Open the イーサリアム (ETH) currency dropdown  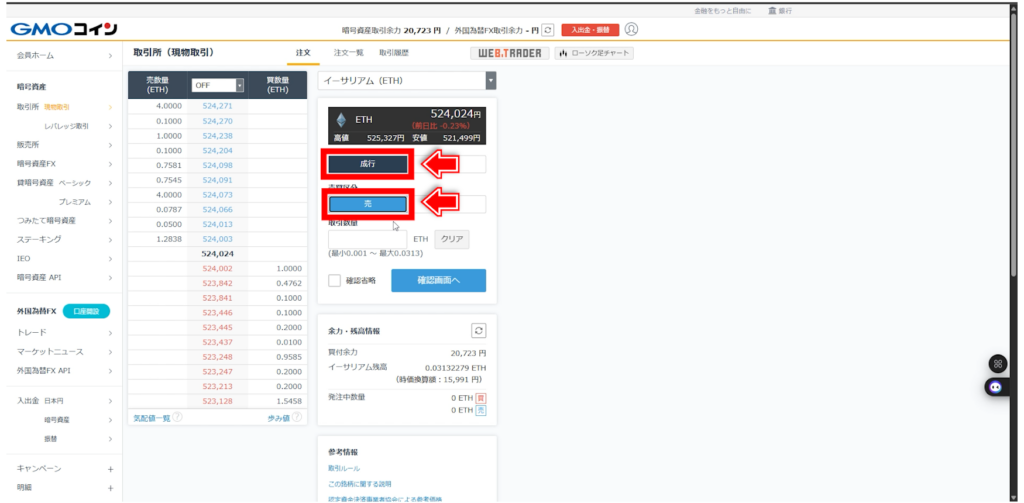(x=407, y=80)
